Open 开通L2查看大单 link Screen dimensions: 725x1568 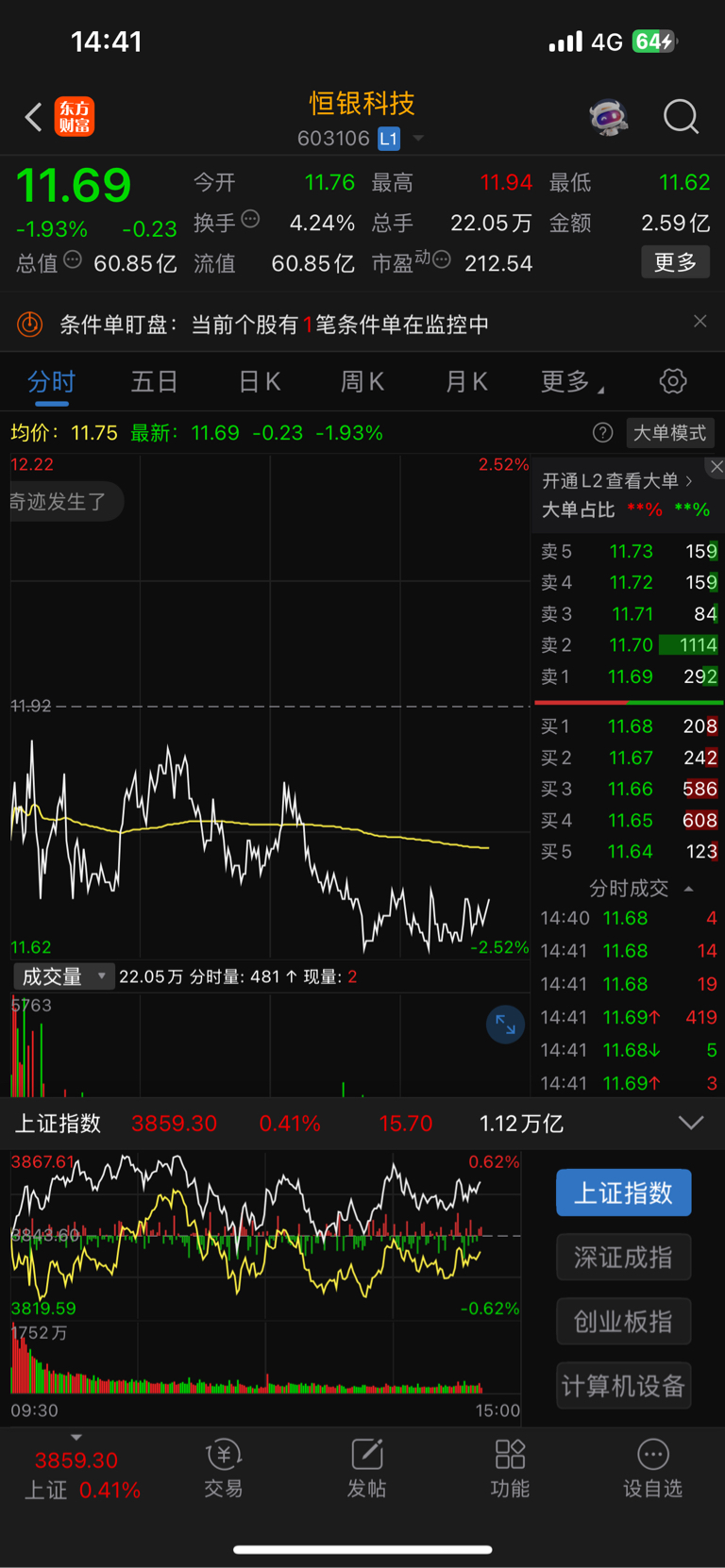[617, 481]
